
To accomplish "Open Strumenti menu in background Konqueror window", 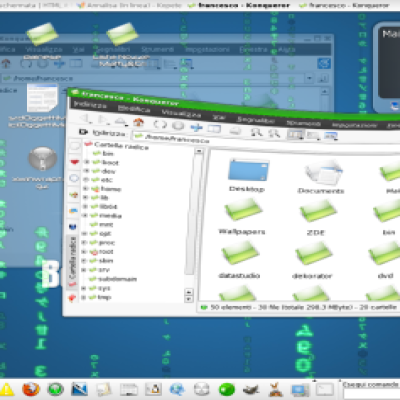I will (x=158, y=49).
